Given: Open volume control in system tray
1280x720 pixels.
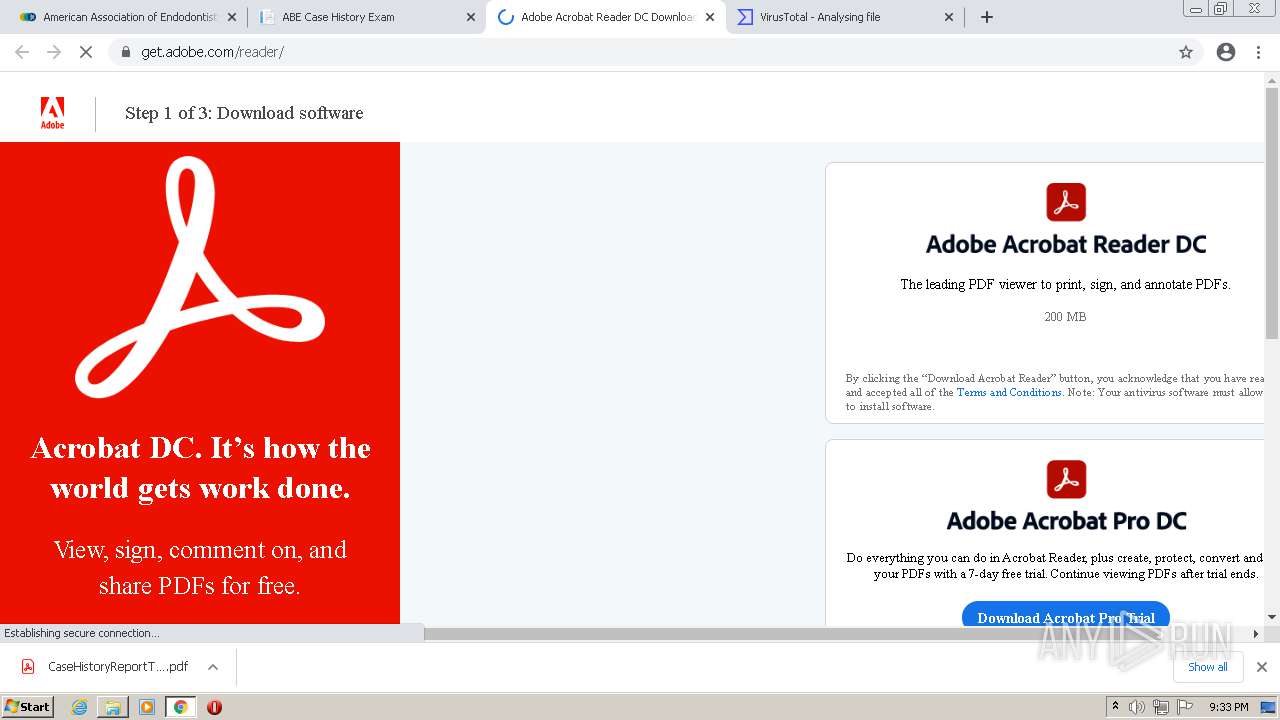Looking at the screenshot, I should [1137, 707].
